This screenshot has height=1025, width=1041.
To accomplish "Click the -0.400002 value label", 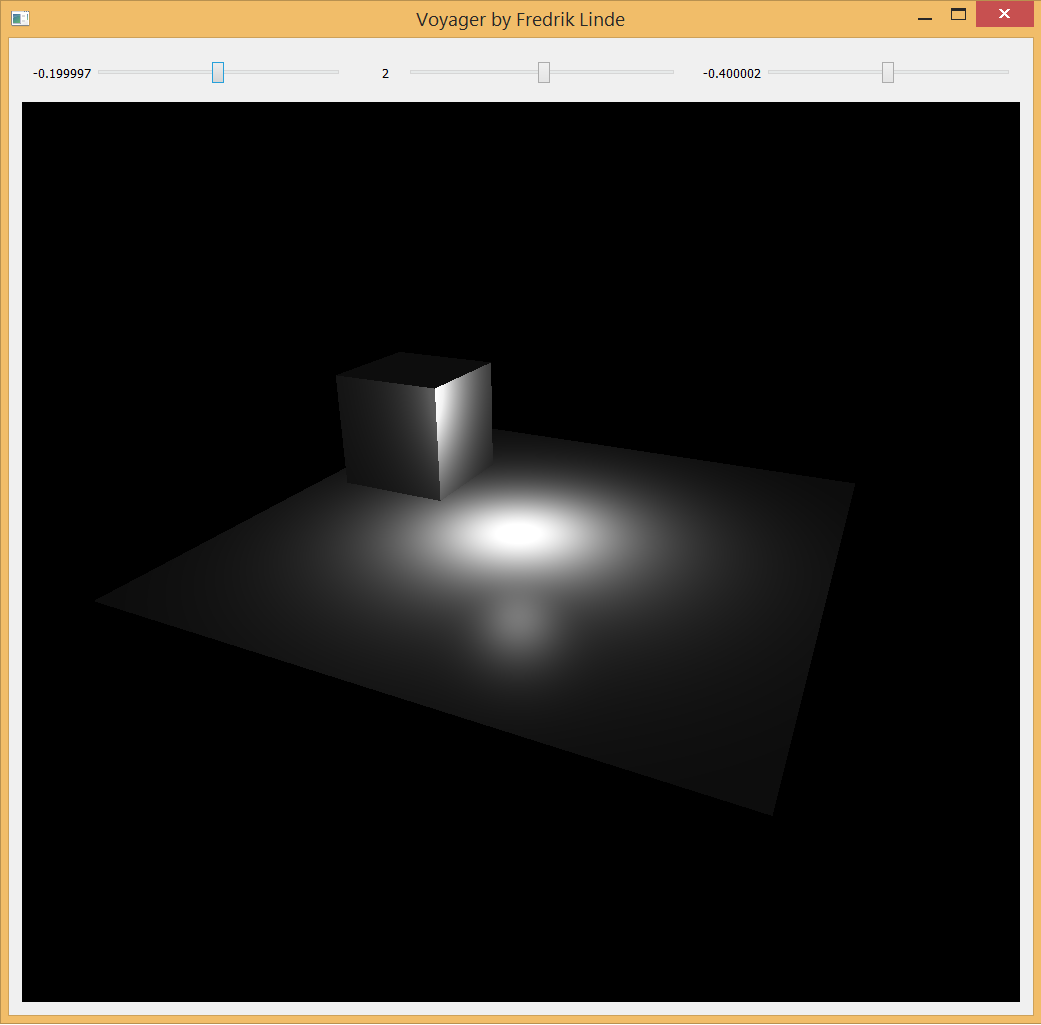I will click(x=731, y=72).
